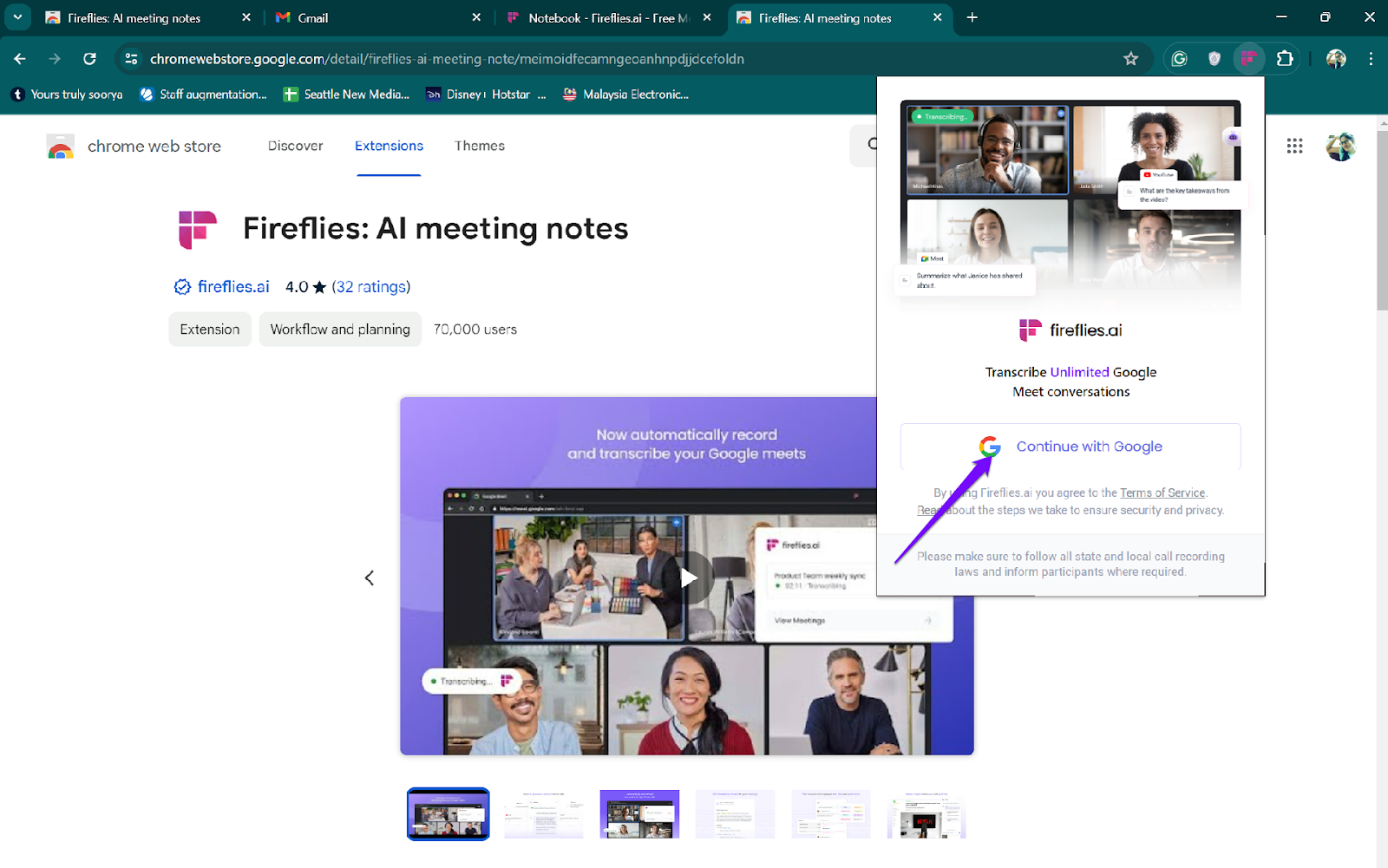The width and height of the screenshot is (1388, 868).
Task: Select the third carousel thumbnail
Action: [x=639, y=814]
